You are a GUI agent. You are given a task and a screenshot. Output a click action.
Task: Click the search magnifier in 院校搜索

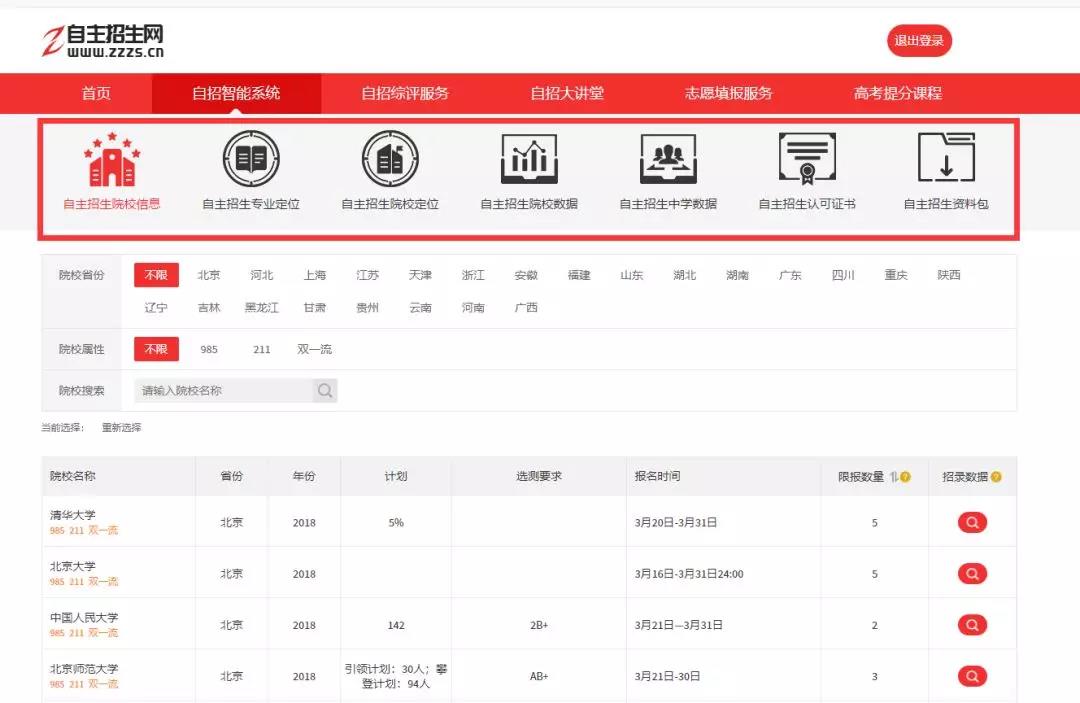[325, 391]
